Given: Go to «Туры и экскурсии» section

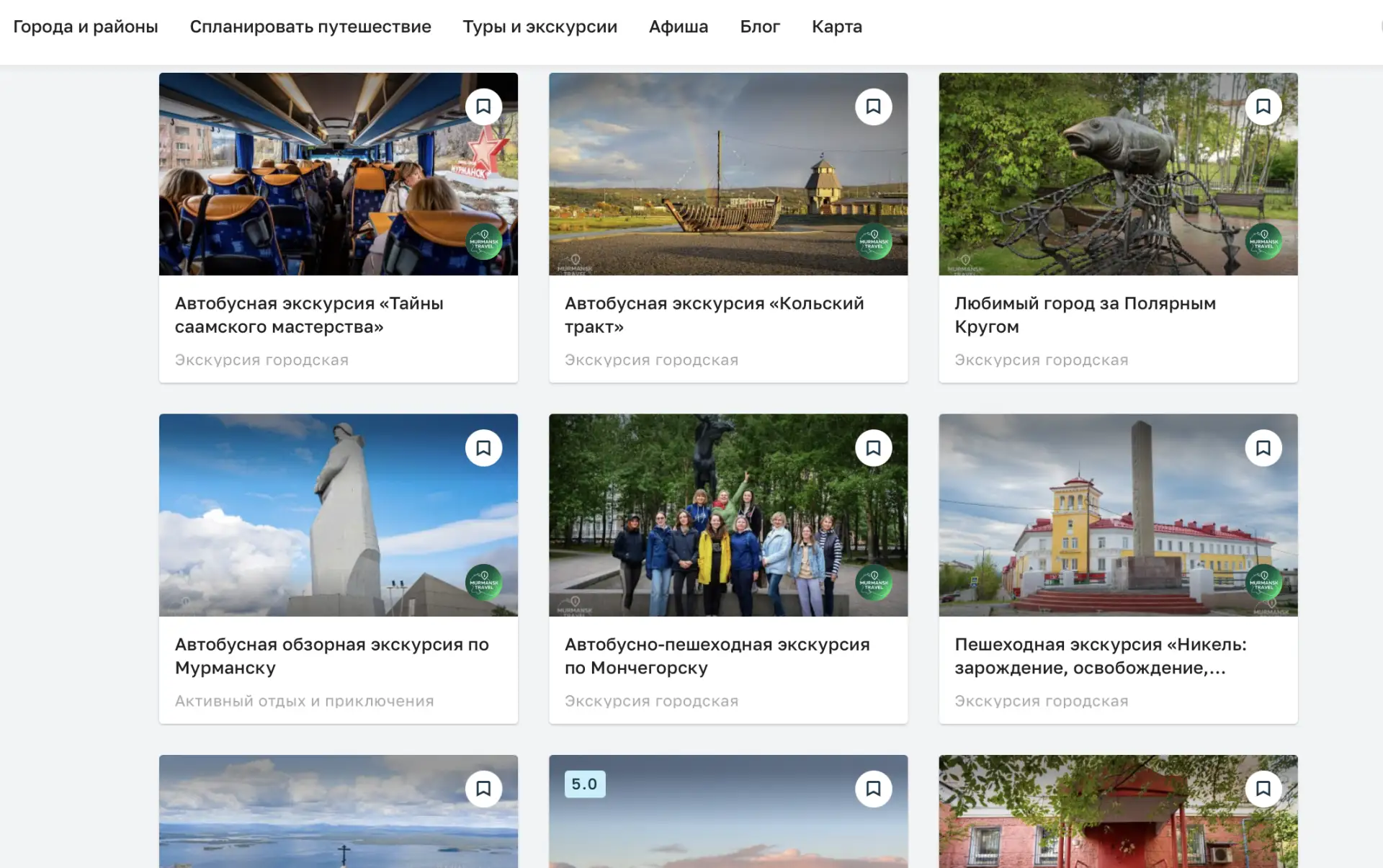Looking at the screenshot, I should [x=540, y=27].
